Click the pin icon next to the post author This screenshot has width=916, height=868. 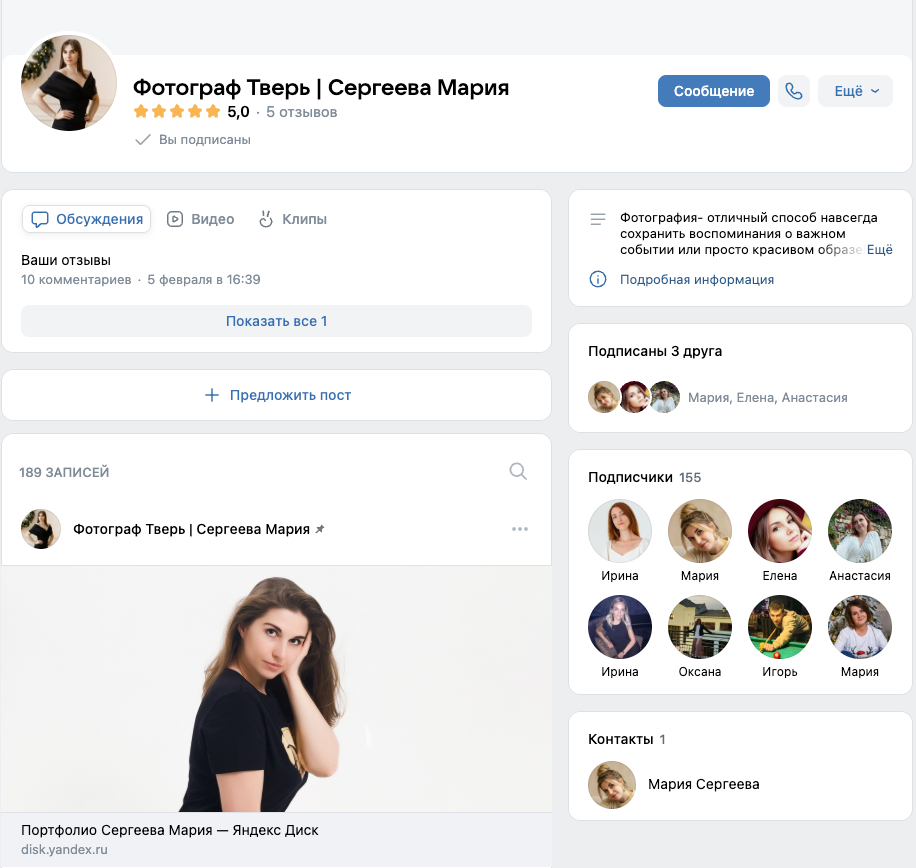pos(320,529)
